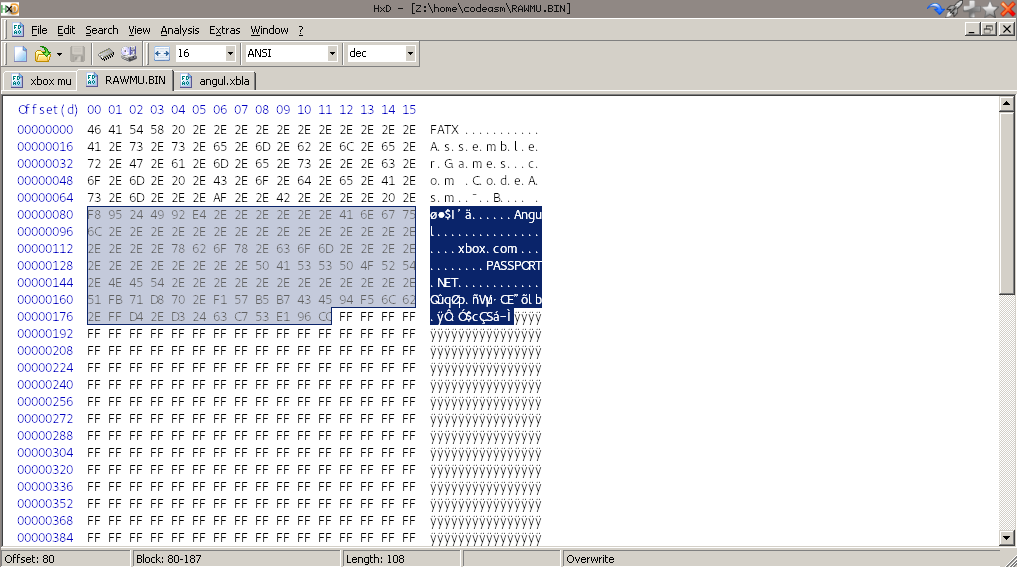The width and height of the screenshot is (1017, 567).
Task: Open the File menu
Action: tap(39, 30)
